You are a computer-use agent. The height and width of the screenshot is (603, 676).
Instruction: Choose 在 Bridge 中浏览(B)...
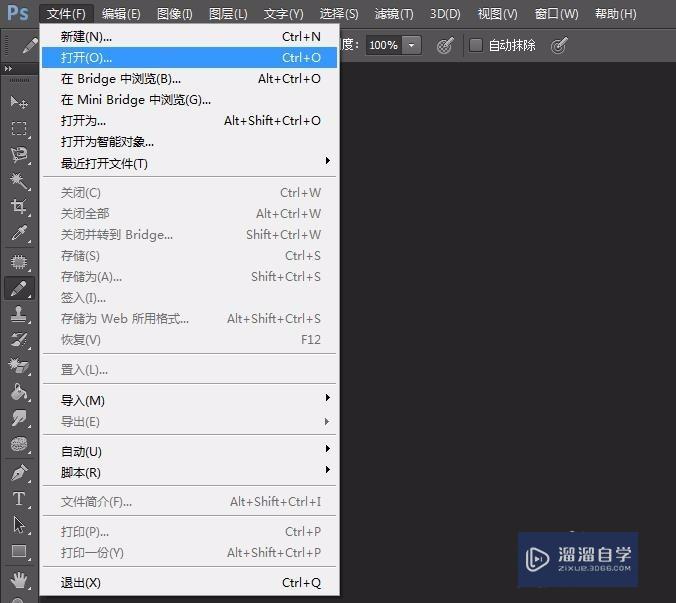189,78
